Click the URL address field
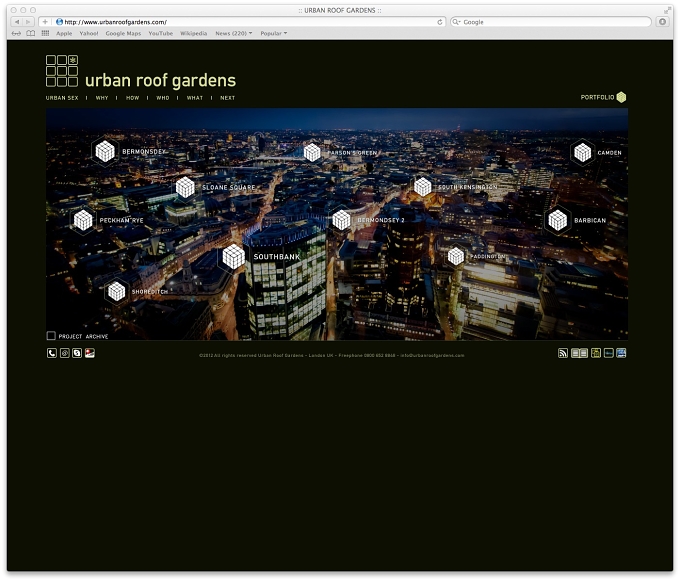The image size is (680, 581). [x=249, y=22]
